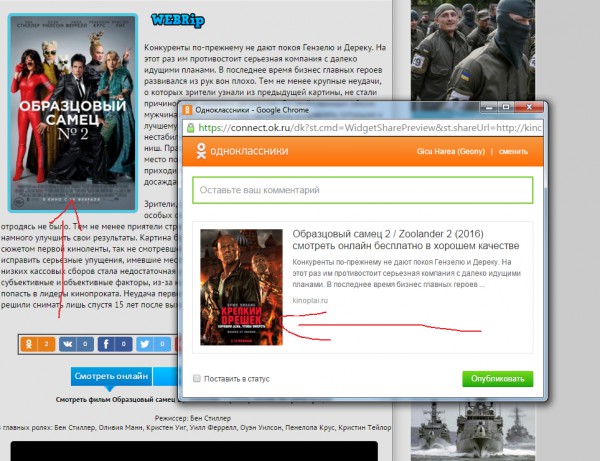Click the 'сменить' link to switch the account
Image resolution: width=600 pixels, height=461 pixels.
point(513,151)
